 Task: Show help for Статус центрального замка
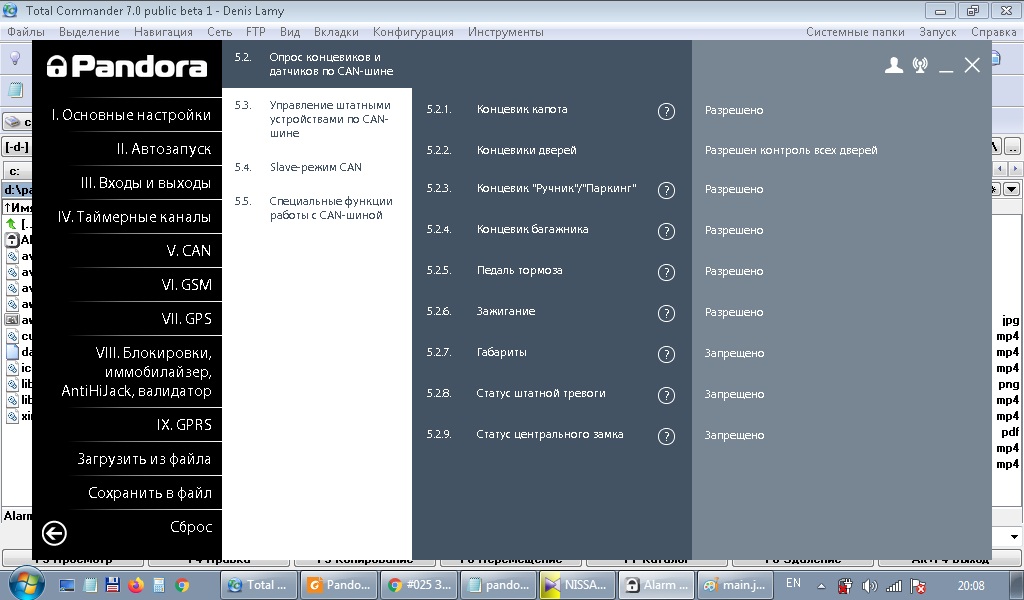666,436
